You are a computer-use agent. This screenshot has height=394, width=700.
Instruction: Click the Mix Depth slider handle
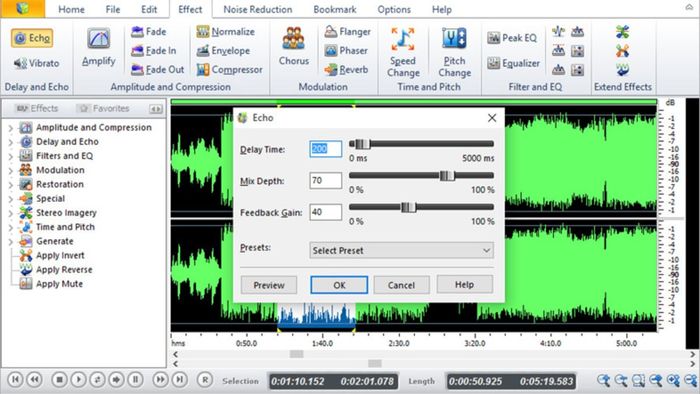(x=447, y=176)
